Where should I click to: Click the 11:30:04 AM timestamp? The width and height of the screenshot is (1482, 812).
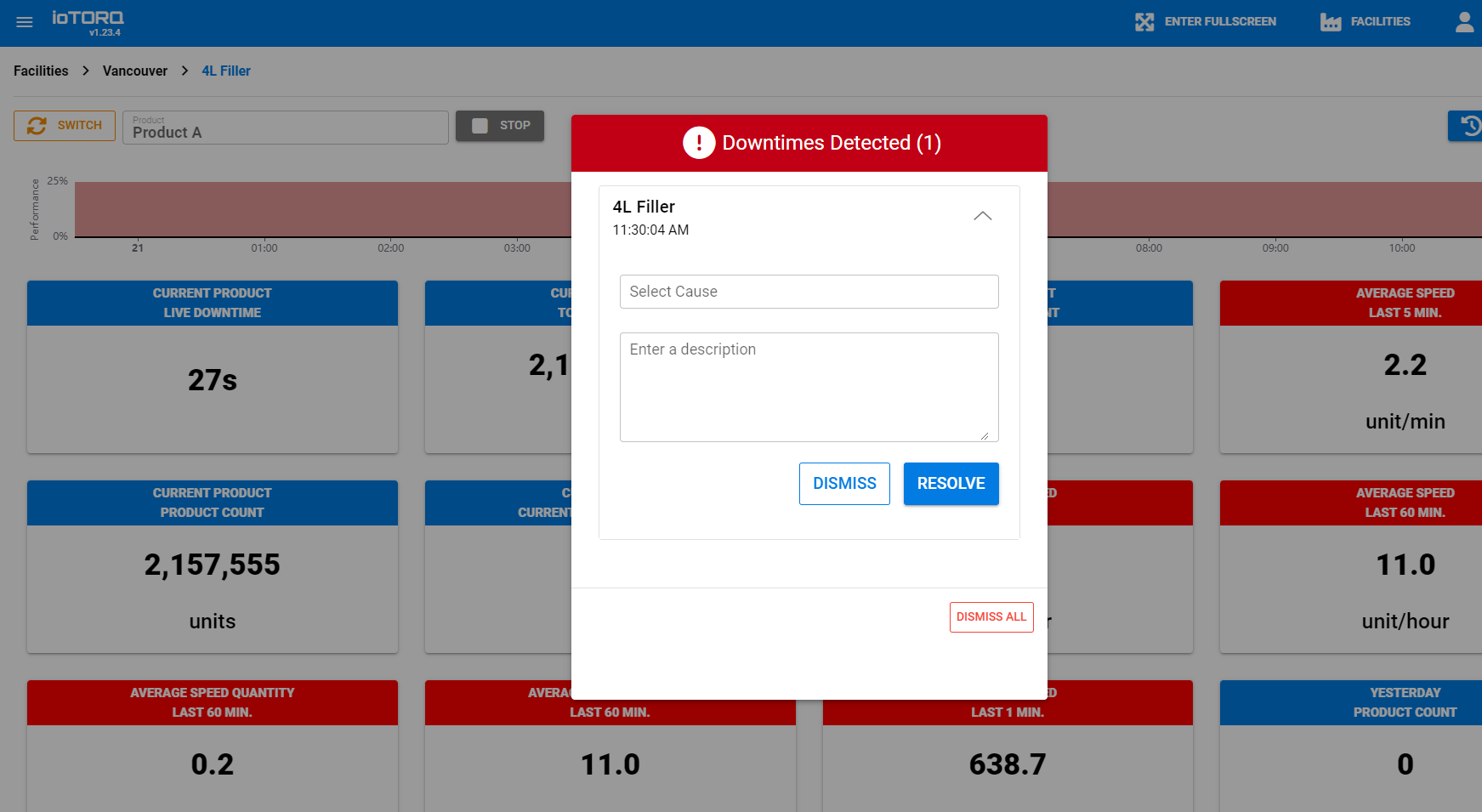tap(650, 230)
